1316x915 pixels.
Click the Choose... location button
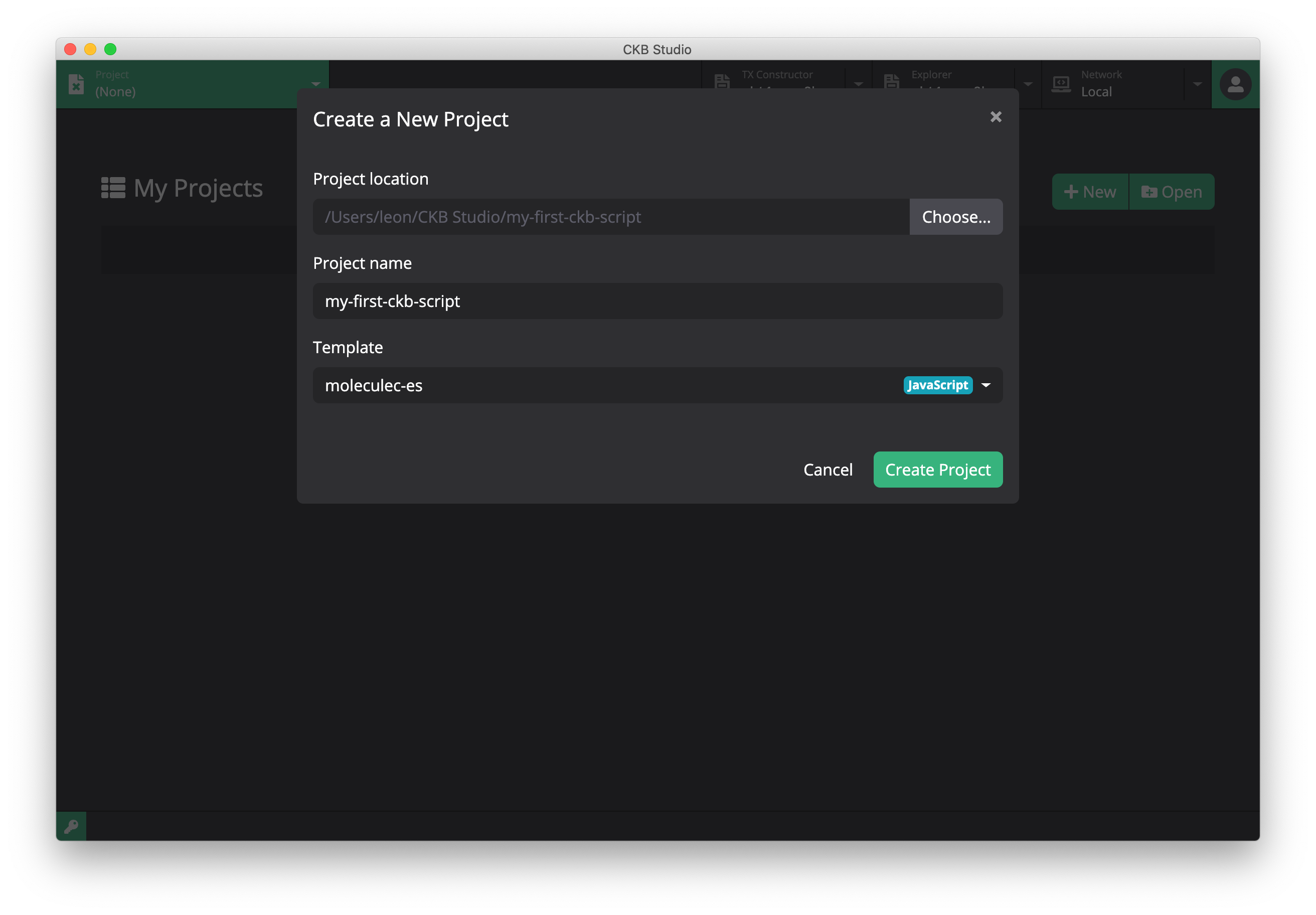(955, 217)
